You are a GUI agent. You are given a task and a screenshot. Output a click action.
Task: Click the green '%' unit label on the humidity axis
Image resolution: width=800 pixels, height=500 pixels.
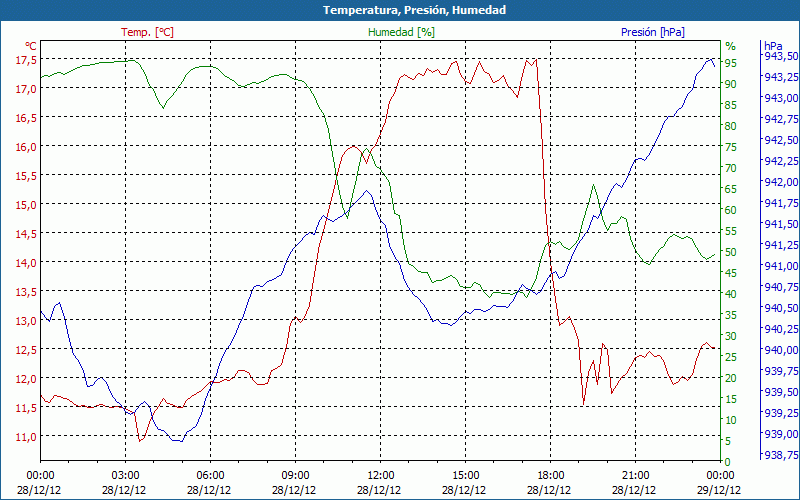tap(731, 46)
